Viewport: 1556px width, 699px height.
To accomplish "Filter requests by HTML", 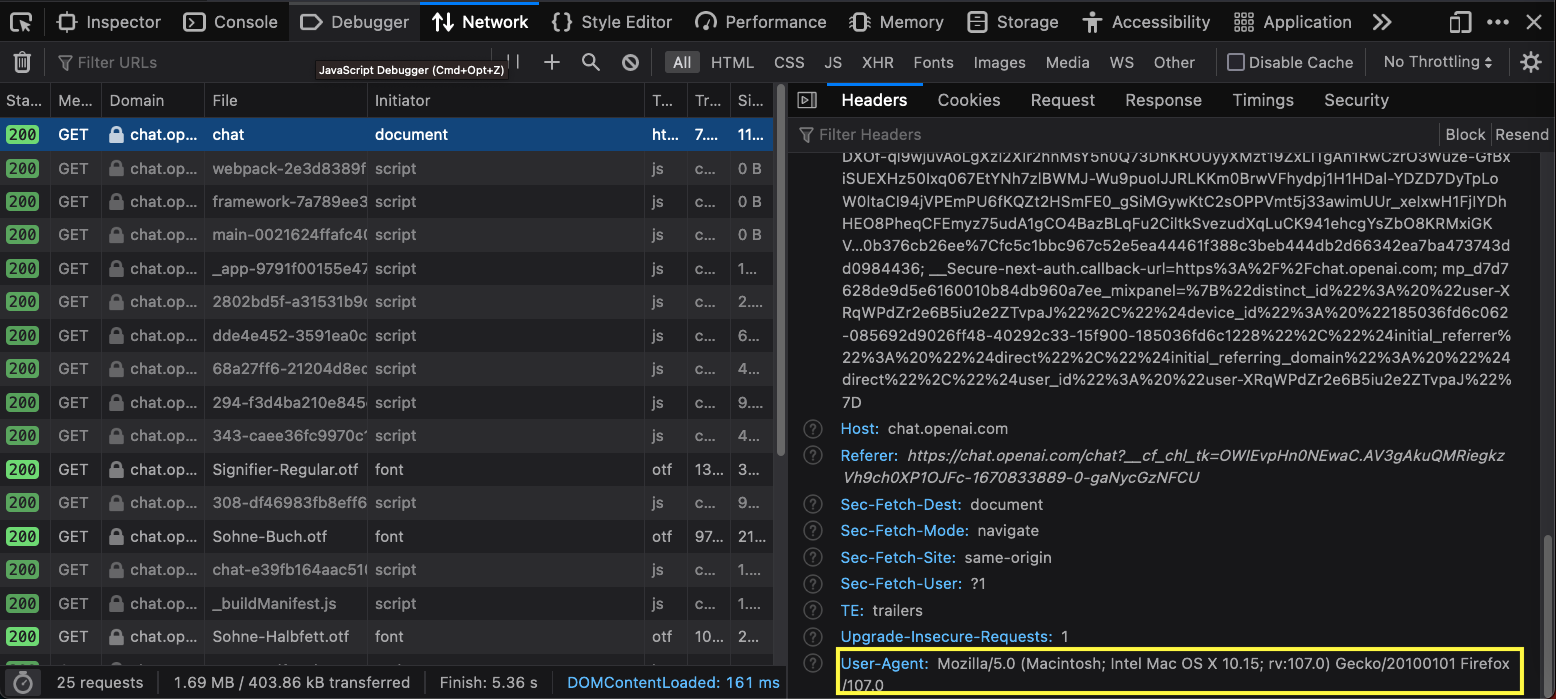I will (x=732, y=62).
